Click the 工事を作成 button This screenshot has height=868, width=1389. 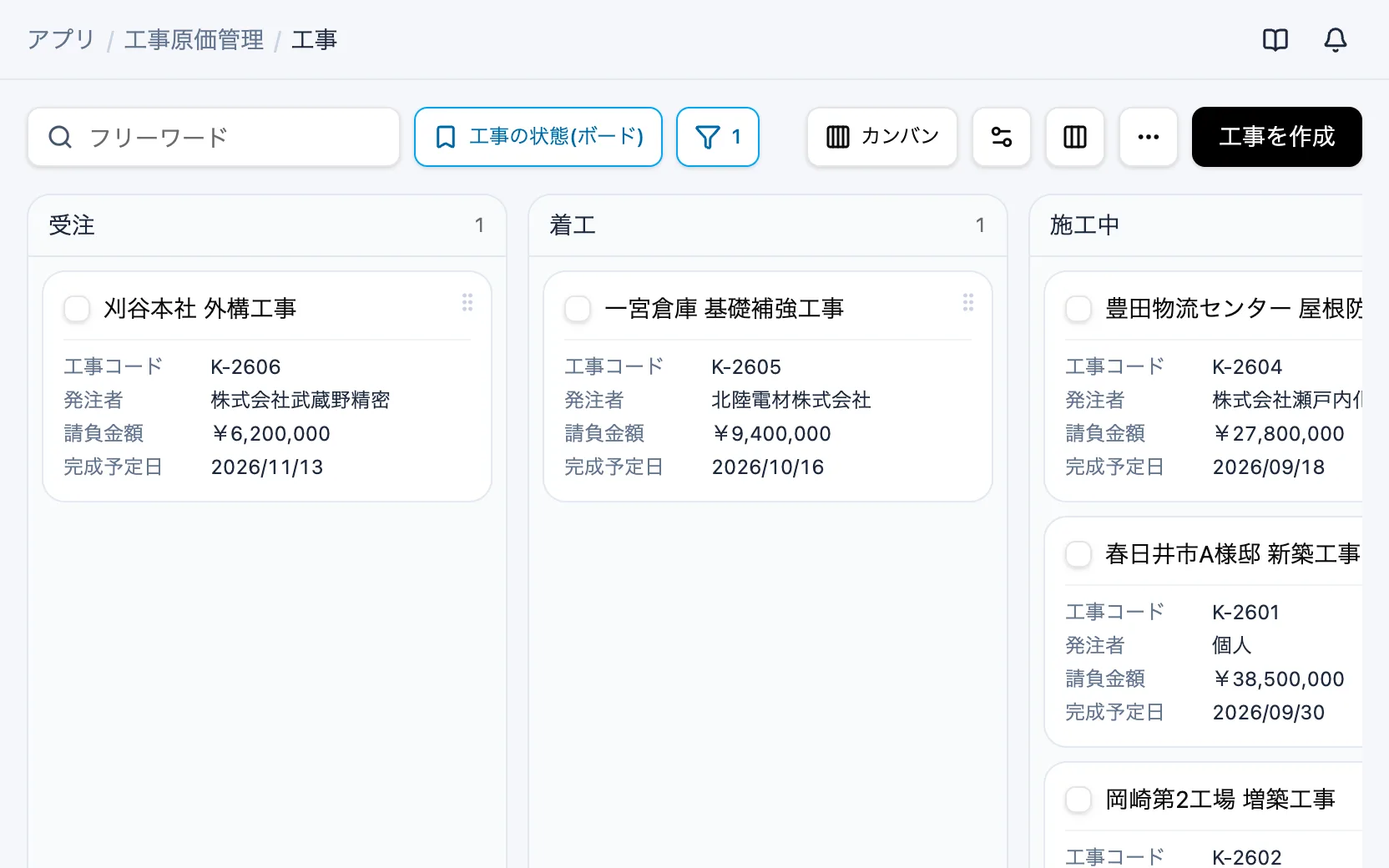click(x=1277, y=137)
